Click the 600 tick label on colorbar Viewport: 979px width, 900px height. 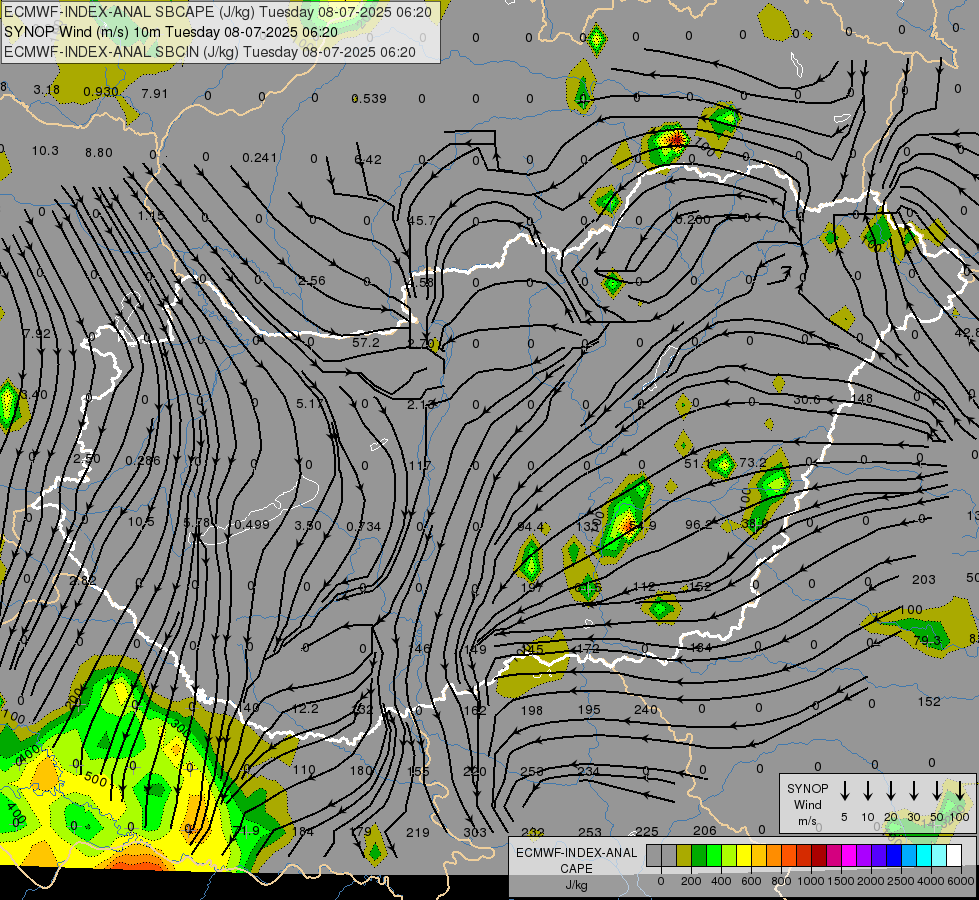click(750, 881)
